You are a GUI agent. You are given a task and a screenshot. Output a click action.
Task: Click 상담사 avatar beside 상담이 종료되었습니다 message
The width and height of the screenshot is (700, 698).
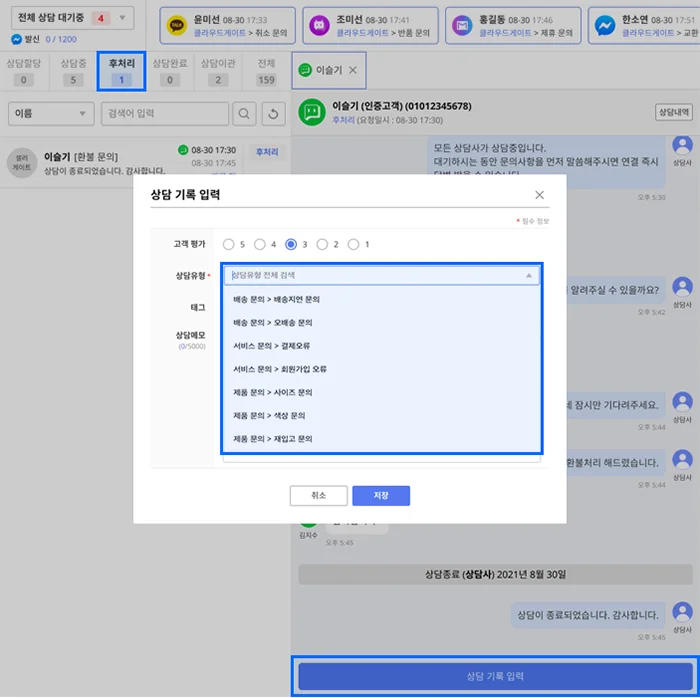coord(682,612)
